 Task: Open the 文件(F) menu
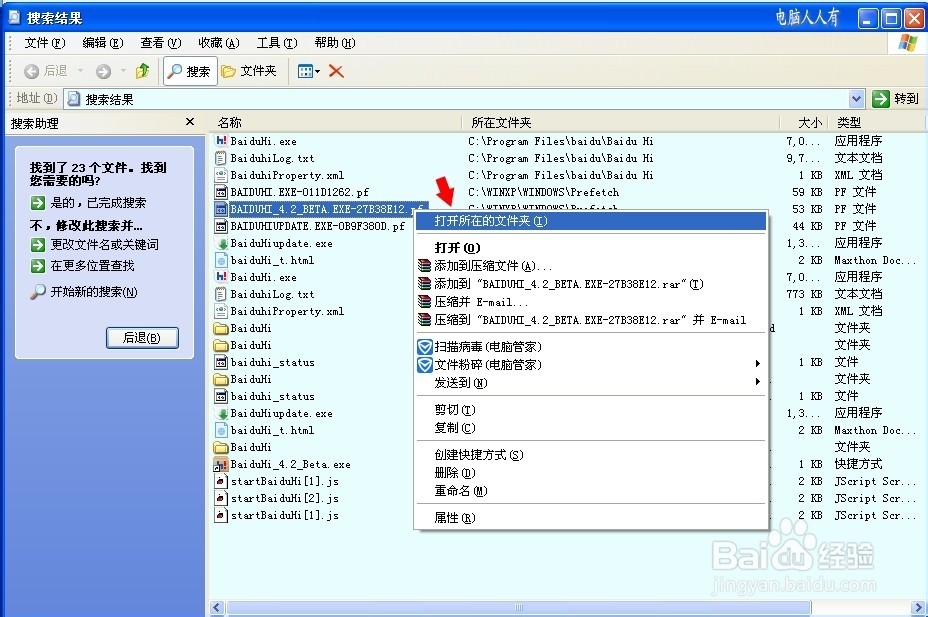click(44, 43)
